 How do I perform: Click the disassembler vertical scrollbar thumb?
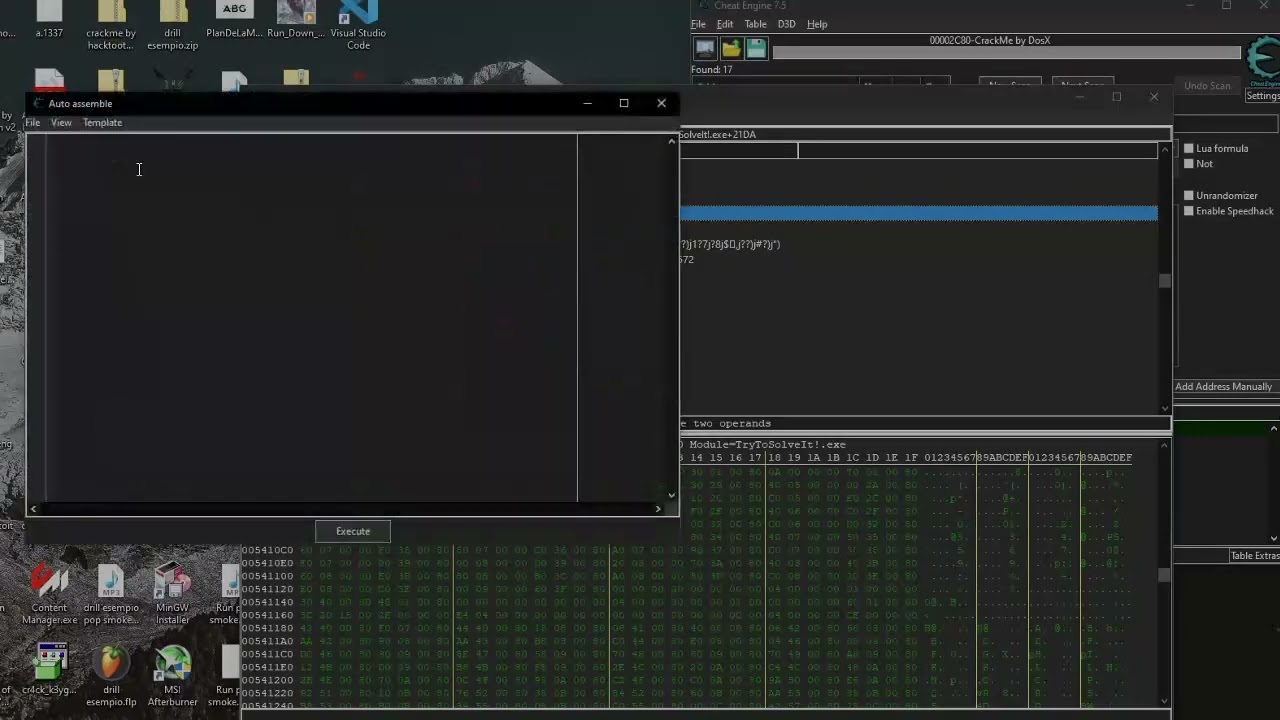click(1164, 281)
